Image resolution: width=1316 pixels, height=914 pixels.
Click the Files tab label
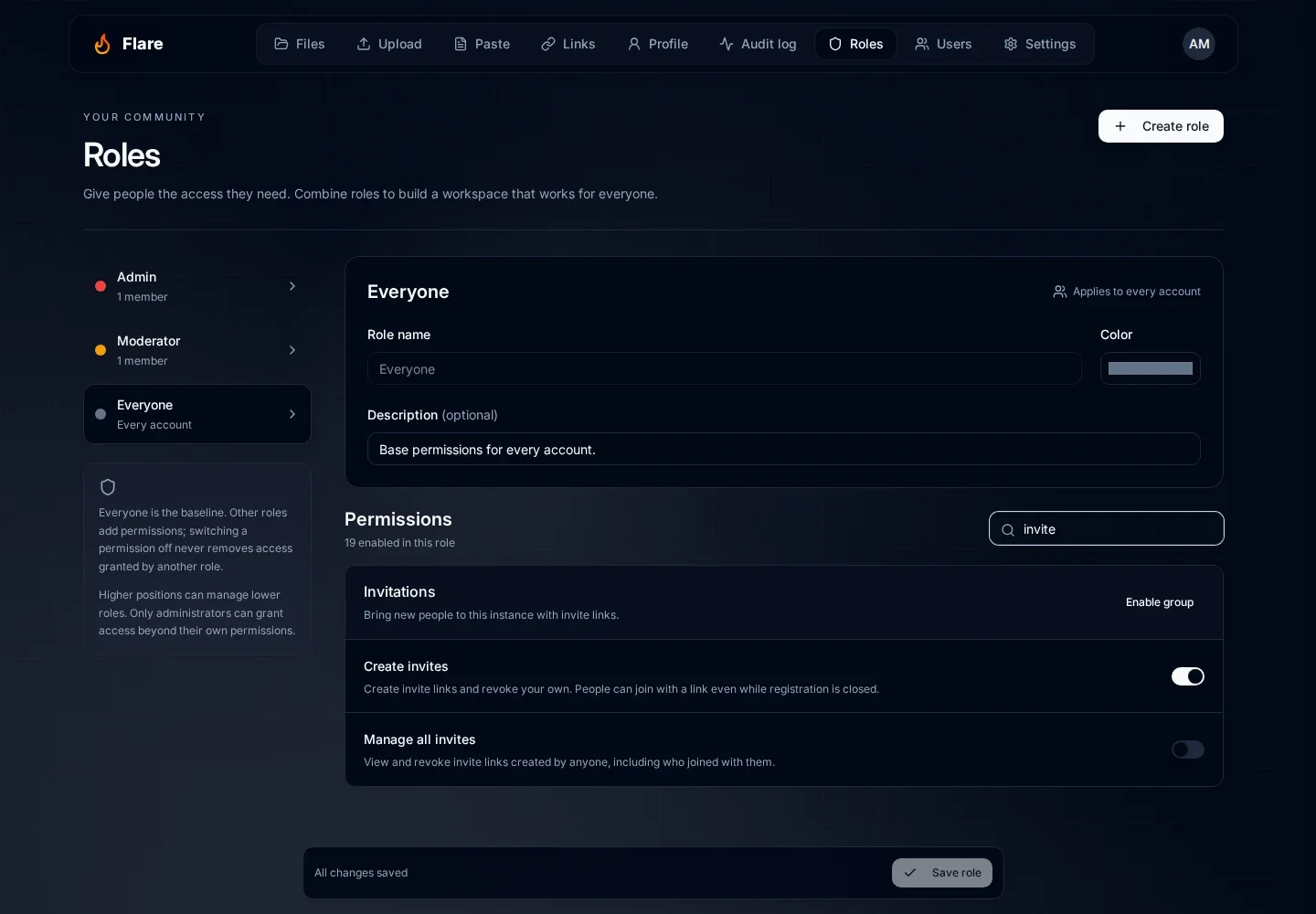[311, 44]
